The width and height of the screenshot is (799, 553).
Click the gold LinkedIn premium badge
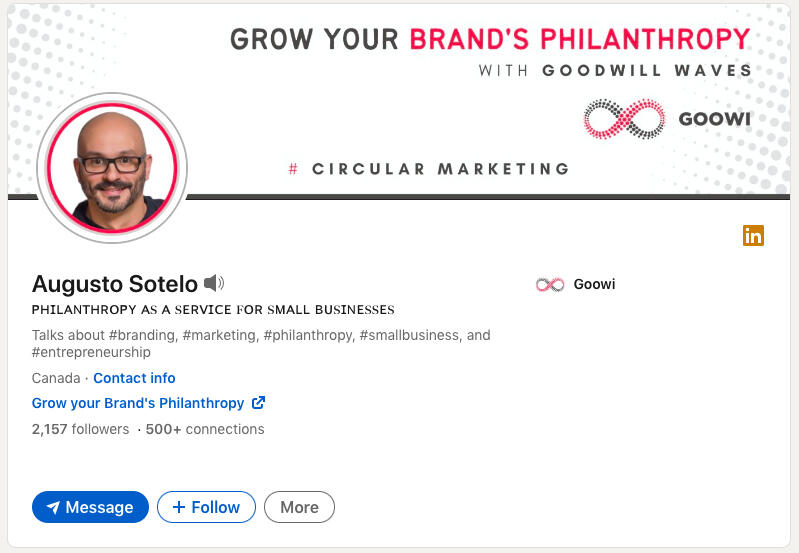[x=753, y=235]
